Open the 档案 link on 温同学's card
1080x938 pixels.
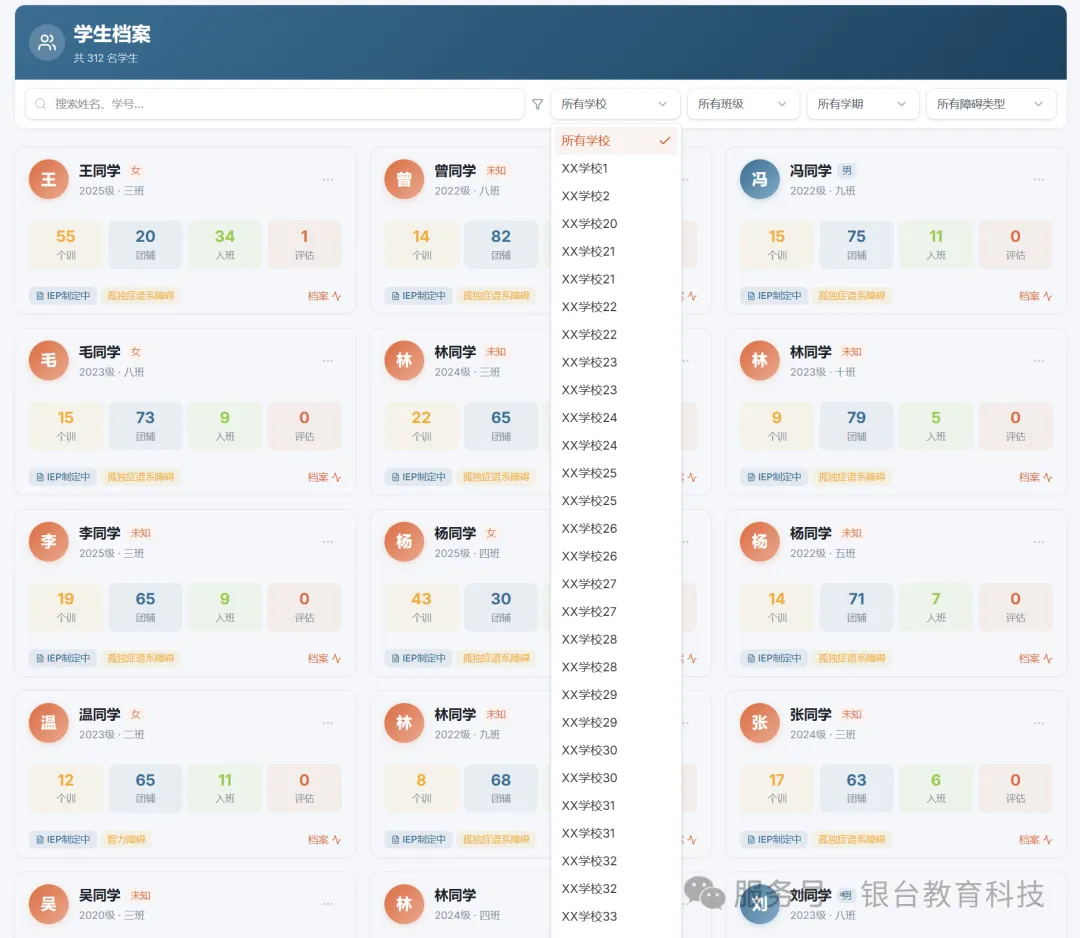pos(324,840)
